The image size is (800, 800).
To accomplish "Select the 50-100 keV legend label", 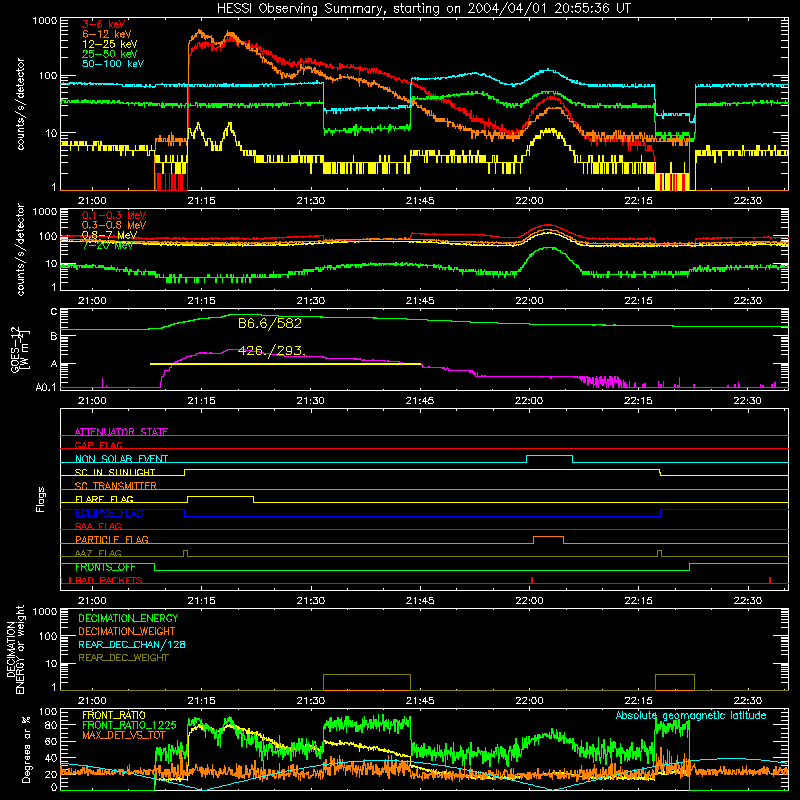I will (x=112, y=64).
